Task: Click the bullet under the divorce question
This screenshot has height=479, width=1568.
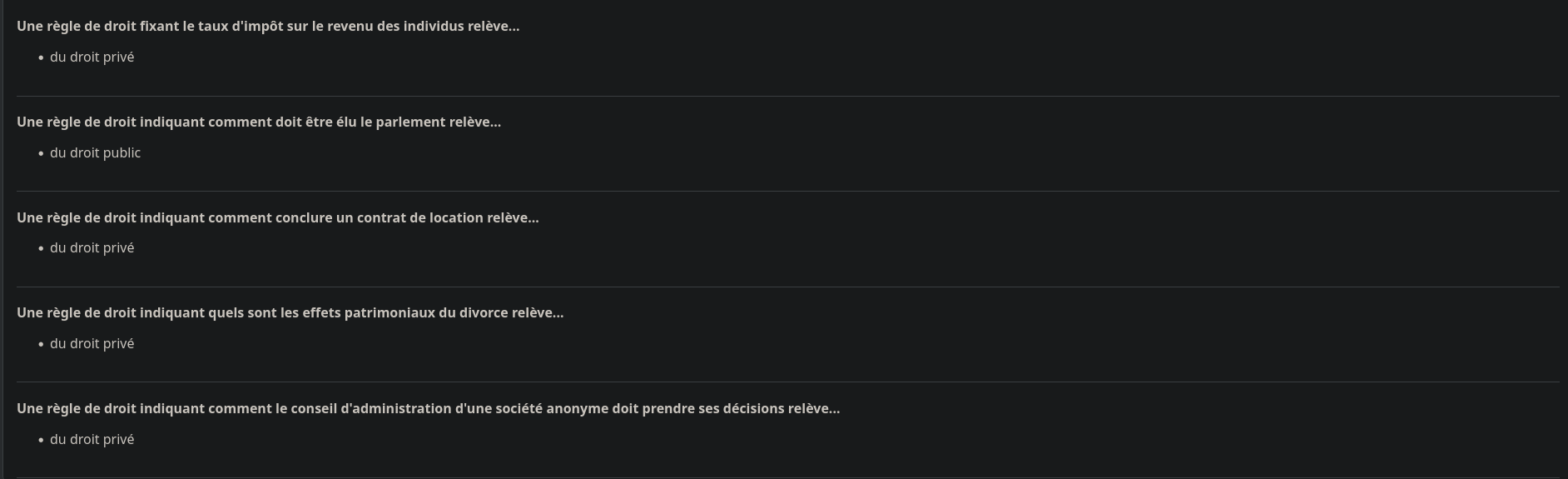Action: 41,344
